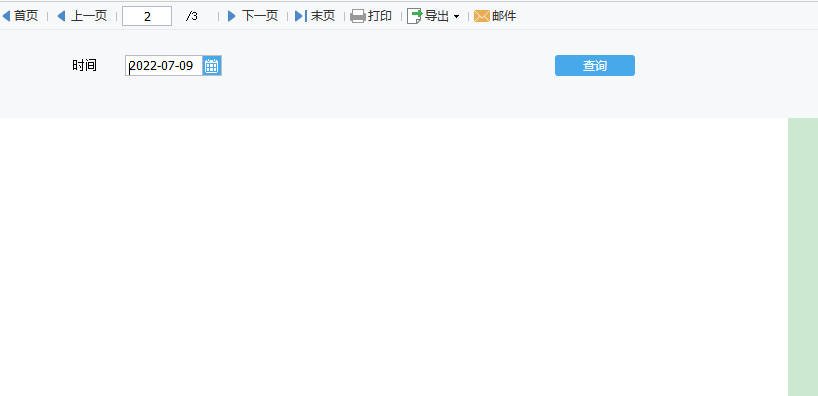The height and width of the screenshot is (396, 818).
Task: Go to next page (下一页)
Action: [253, 16]
